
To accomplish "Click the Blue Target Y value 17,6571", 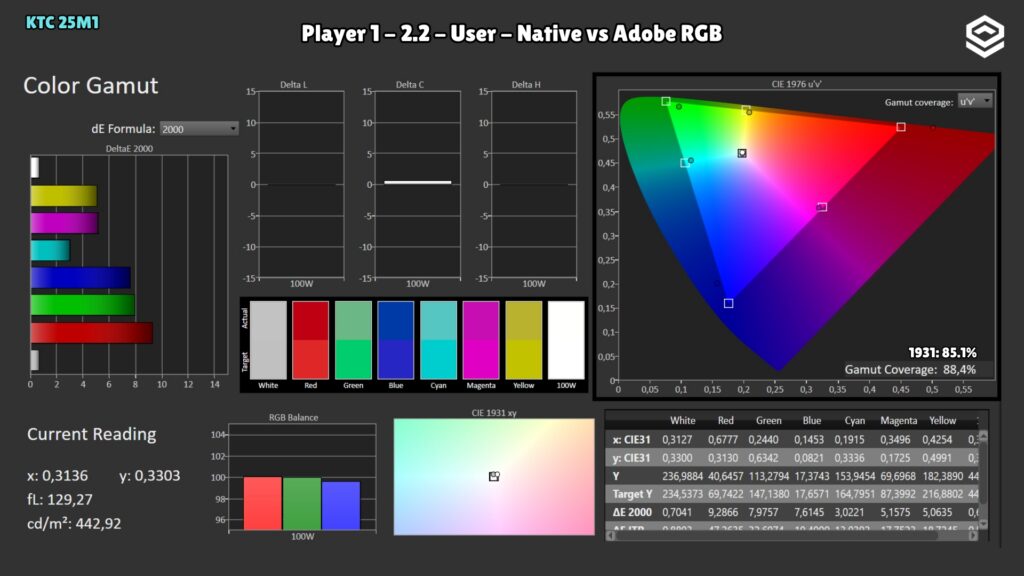I will coord(812,494).
